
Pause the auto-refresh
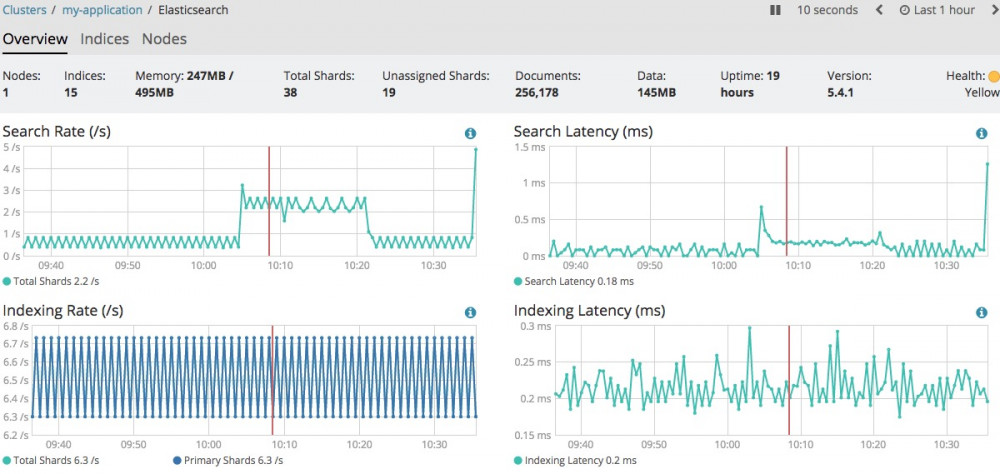(x=776, y=10)
